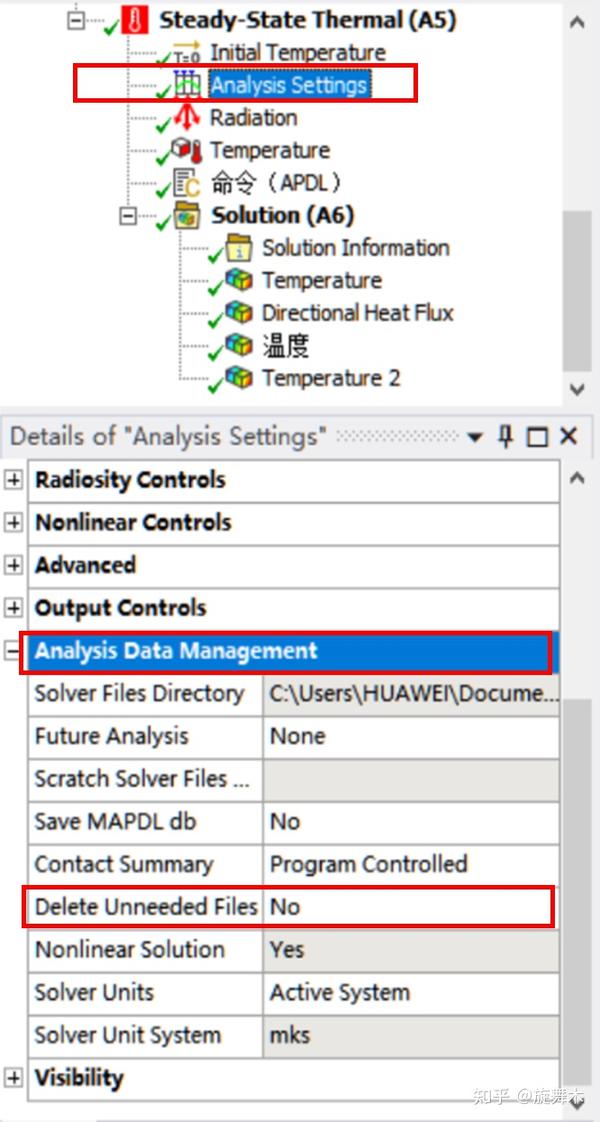Expand the Visibility section

point(12,1078)
